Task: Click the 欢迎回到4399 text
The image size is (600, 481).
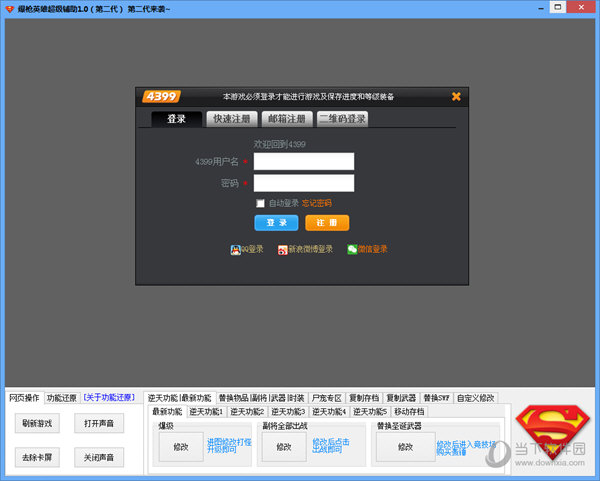Action: coord(279,144)
